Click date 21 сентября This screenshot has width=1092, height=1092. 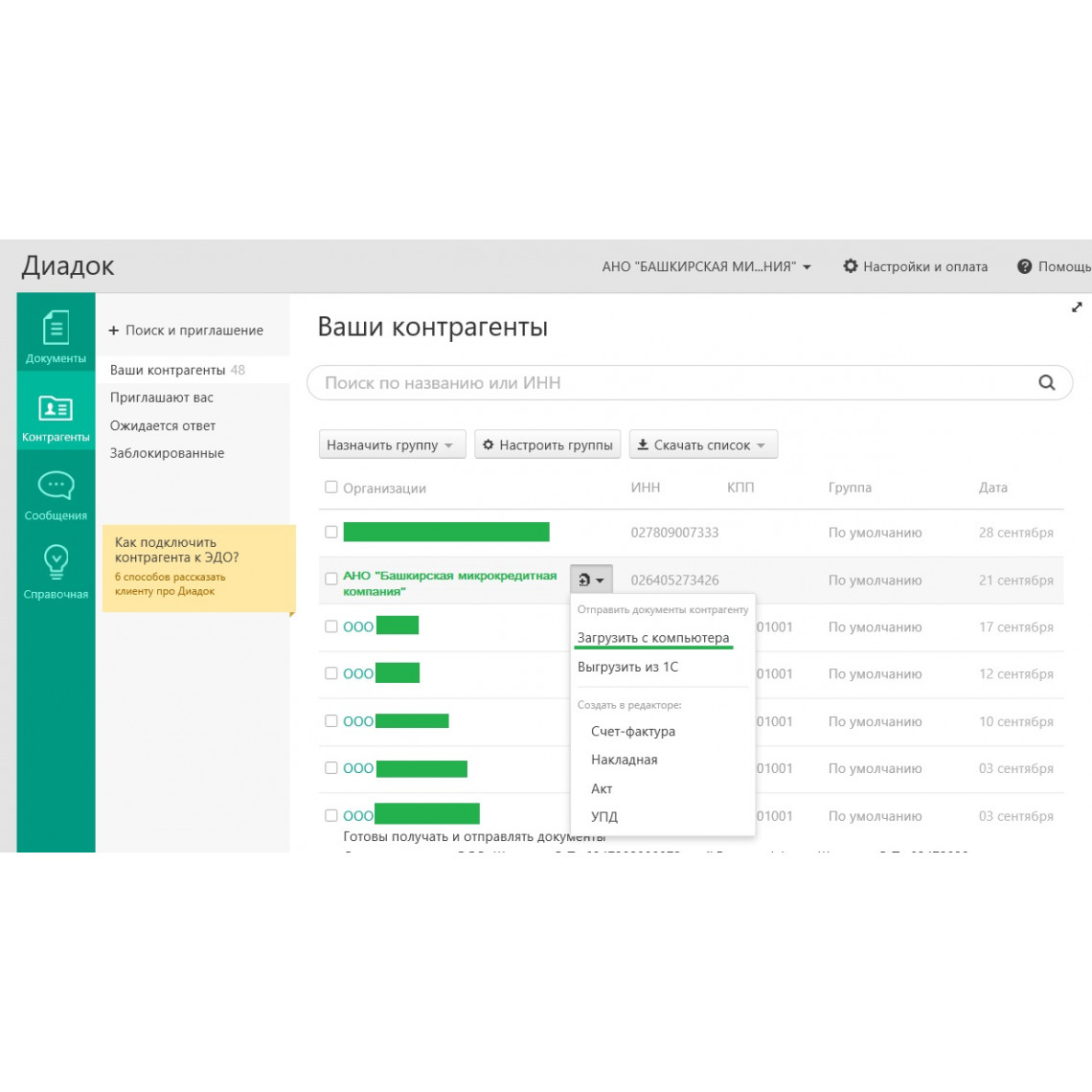pos(1016,580)
